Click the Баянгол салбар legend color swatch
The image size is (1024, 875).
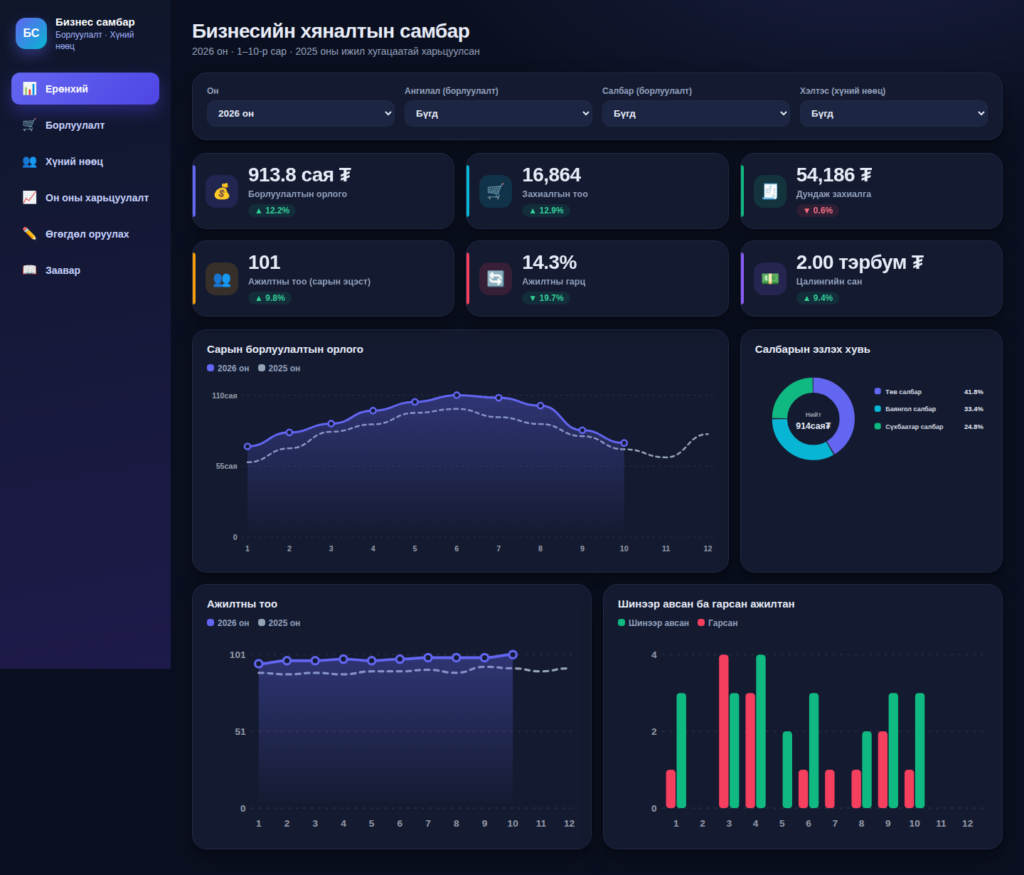point(878,409)
